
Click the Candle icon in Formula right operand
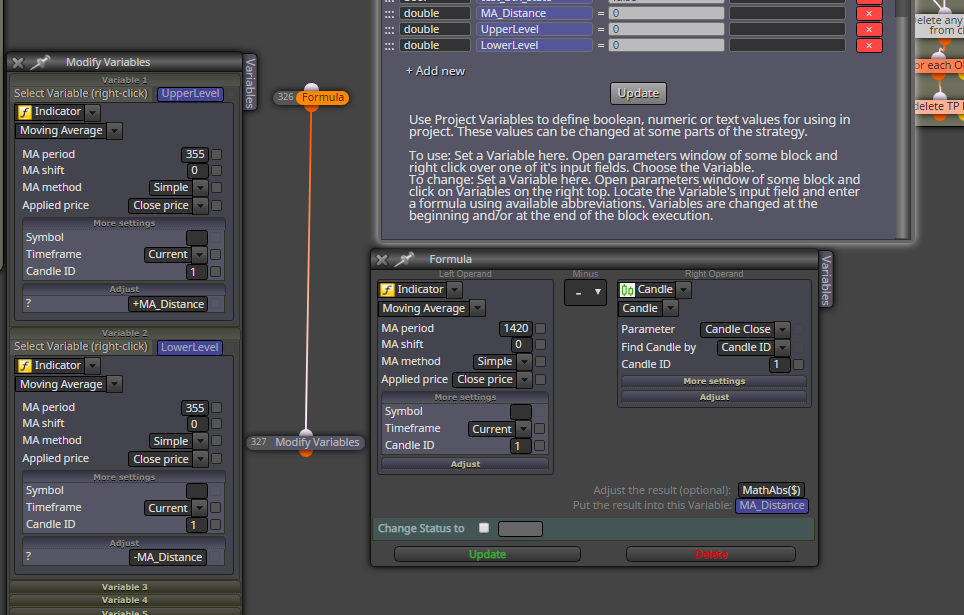tap(627, 290)
